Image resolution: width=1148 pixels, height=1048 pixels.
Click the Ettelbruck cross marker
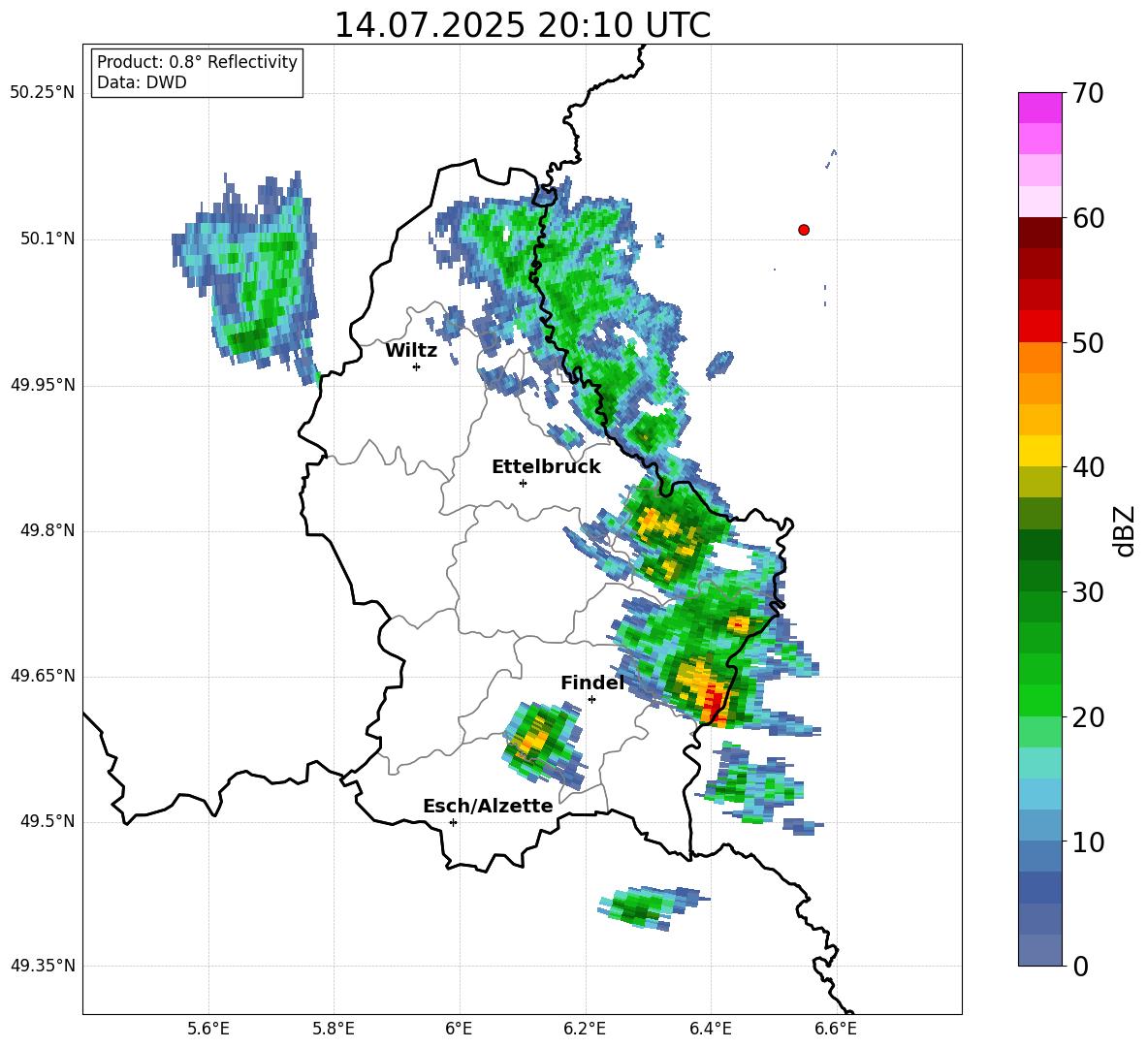pos(523,483)
